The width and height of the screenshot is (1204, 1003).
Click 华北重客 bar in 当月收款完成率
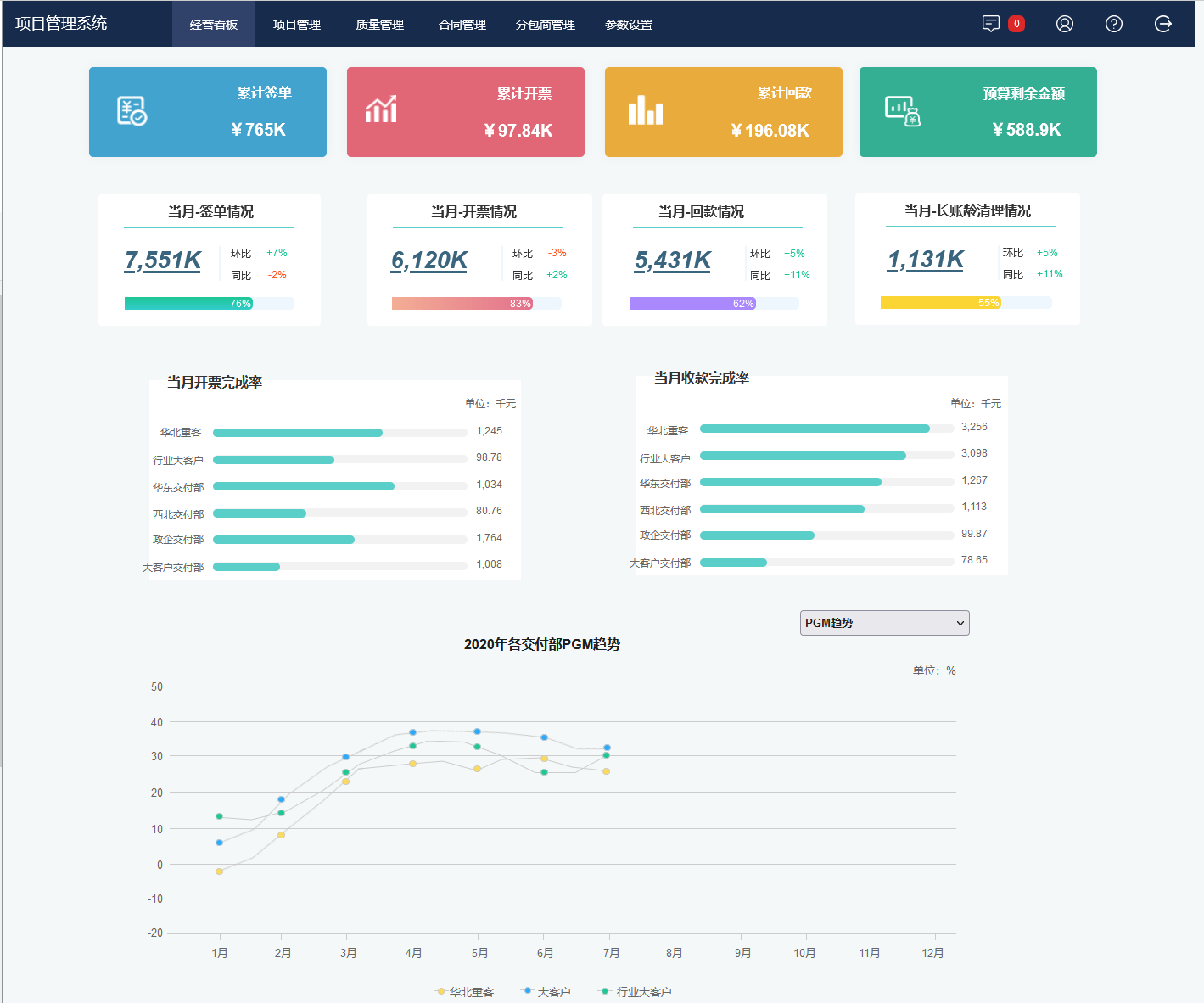815,429
